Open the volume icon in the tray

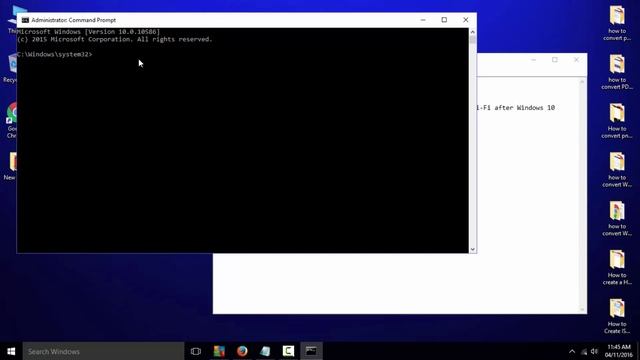coord(594,351)
